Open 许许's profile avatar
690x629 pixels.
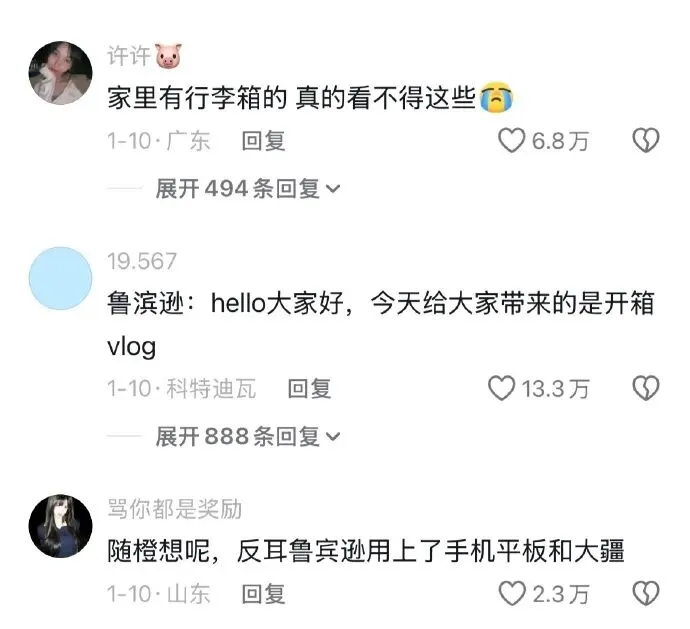tap(61, 73)
